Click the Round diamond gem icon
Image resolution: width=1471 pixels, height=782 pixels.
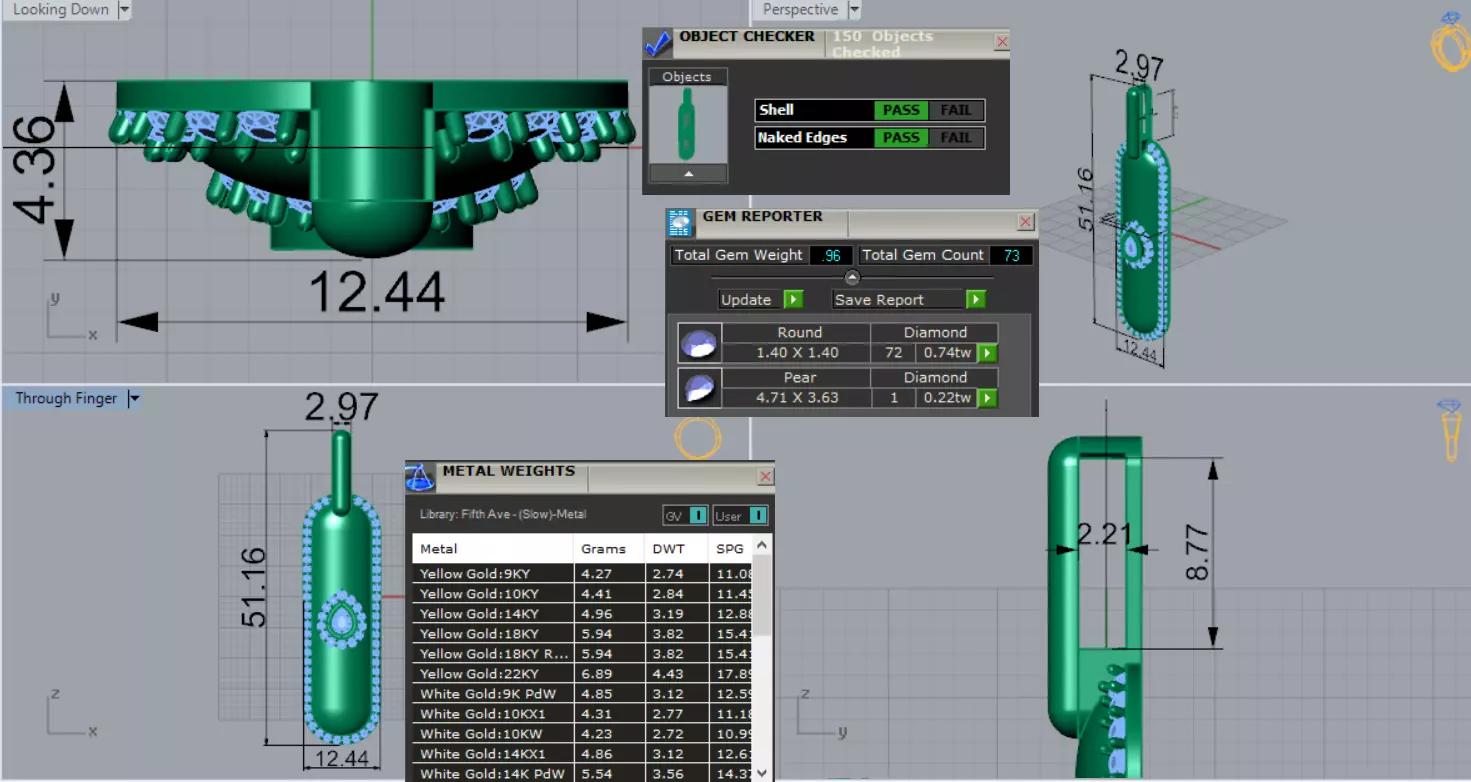pos(698,343)
